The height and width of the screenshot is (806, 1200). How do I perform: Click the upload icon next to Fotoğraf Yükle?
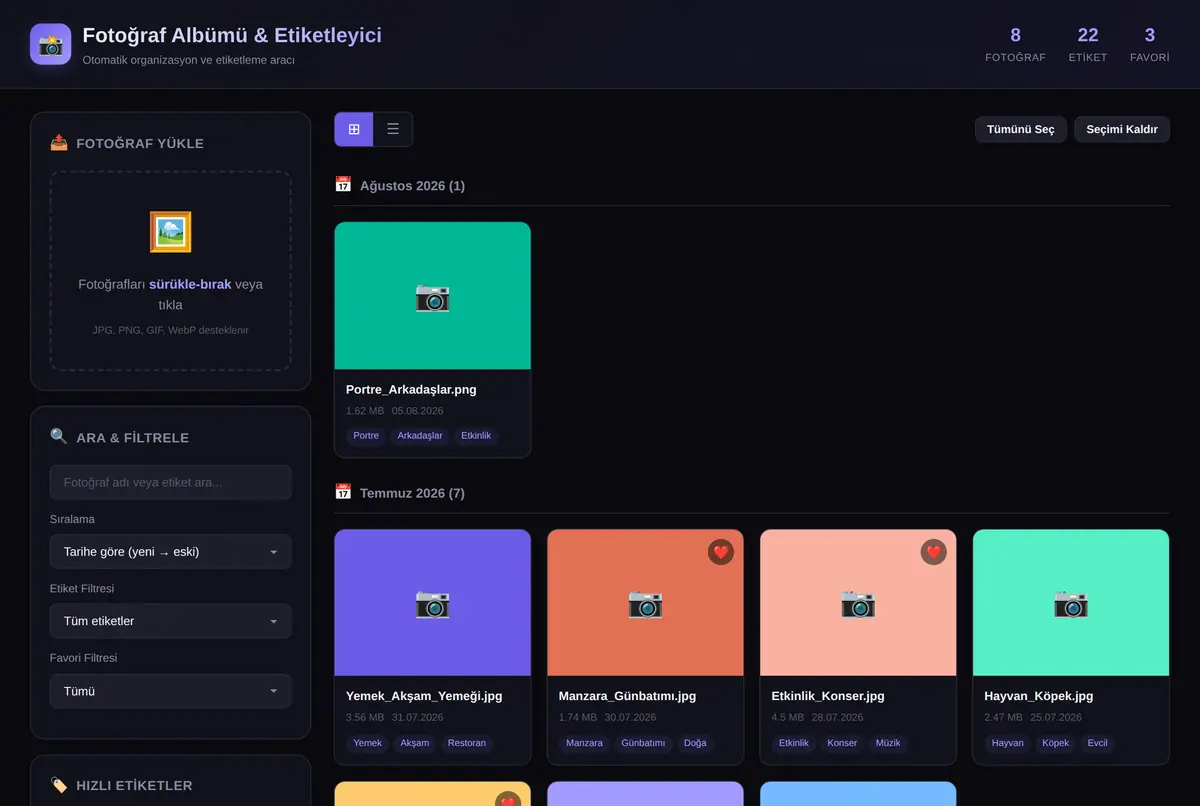(x=59, y=143)
